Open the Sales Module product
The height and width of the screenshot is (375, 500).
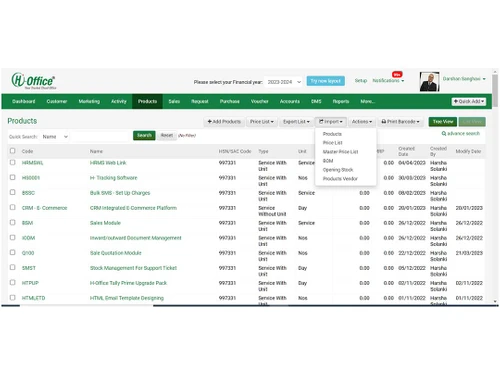coord(105,223)
